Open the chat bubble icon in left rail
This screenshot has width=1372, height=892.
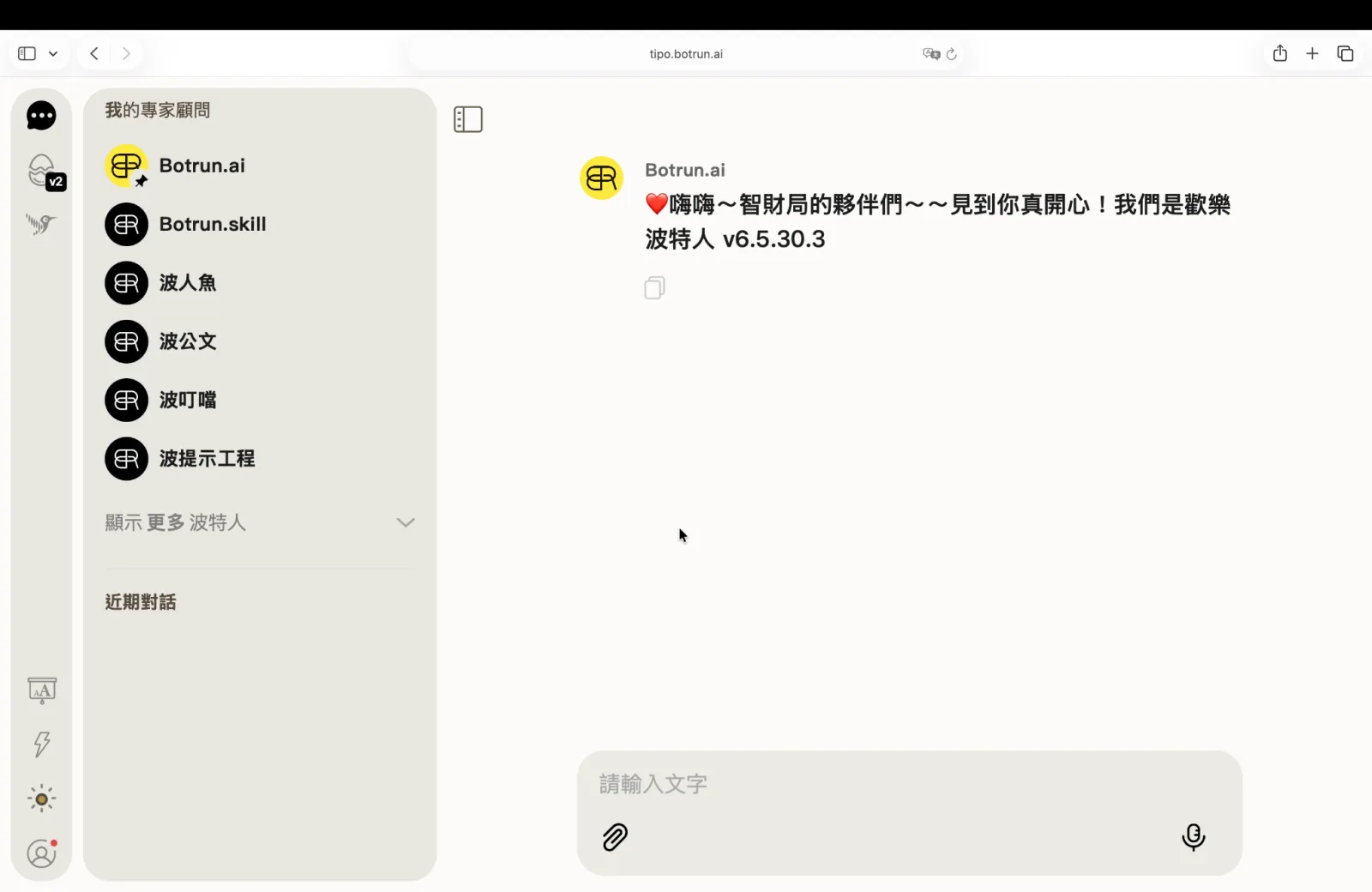tap(41, 116)
